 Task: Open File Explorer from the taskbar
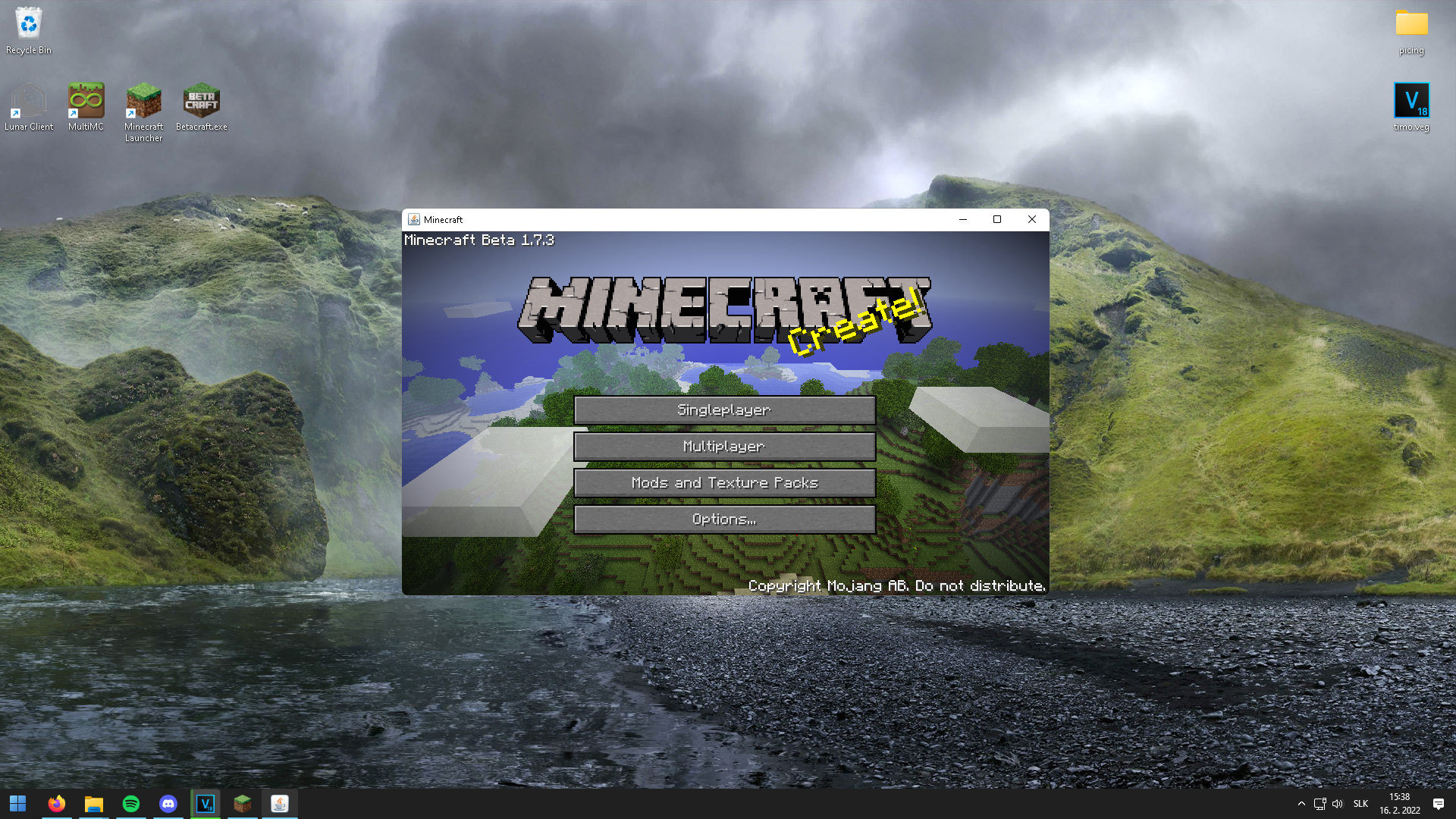pyautogui.click(x=93, y=804)
